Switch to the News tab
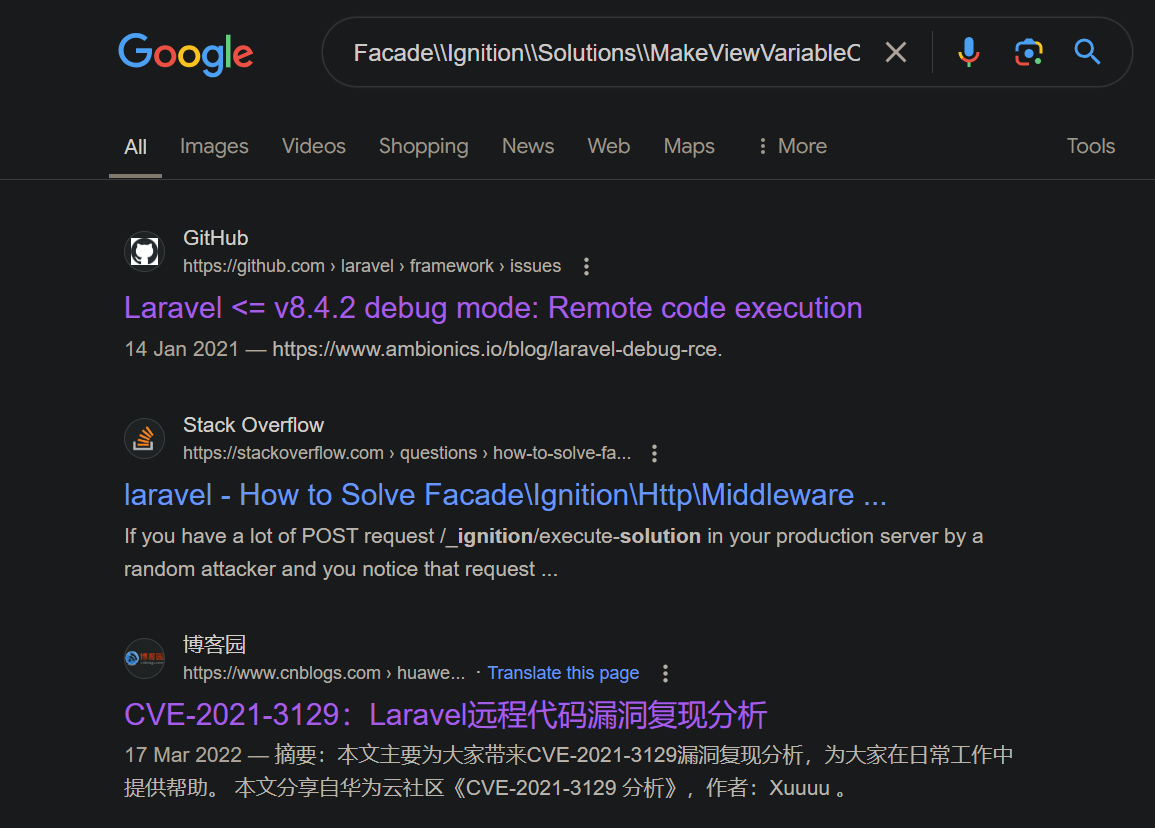The image size is (1155, 828). 528,146
